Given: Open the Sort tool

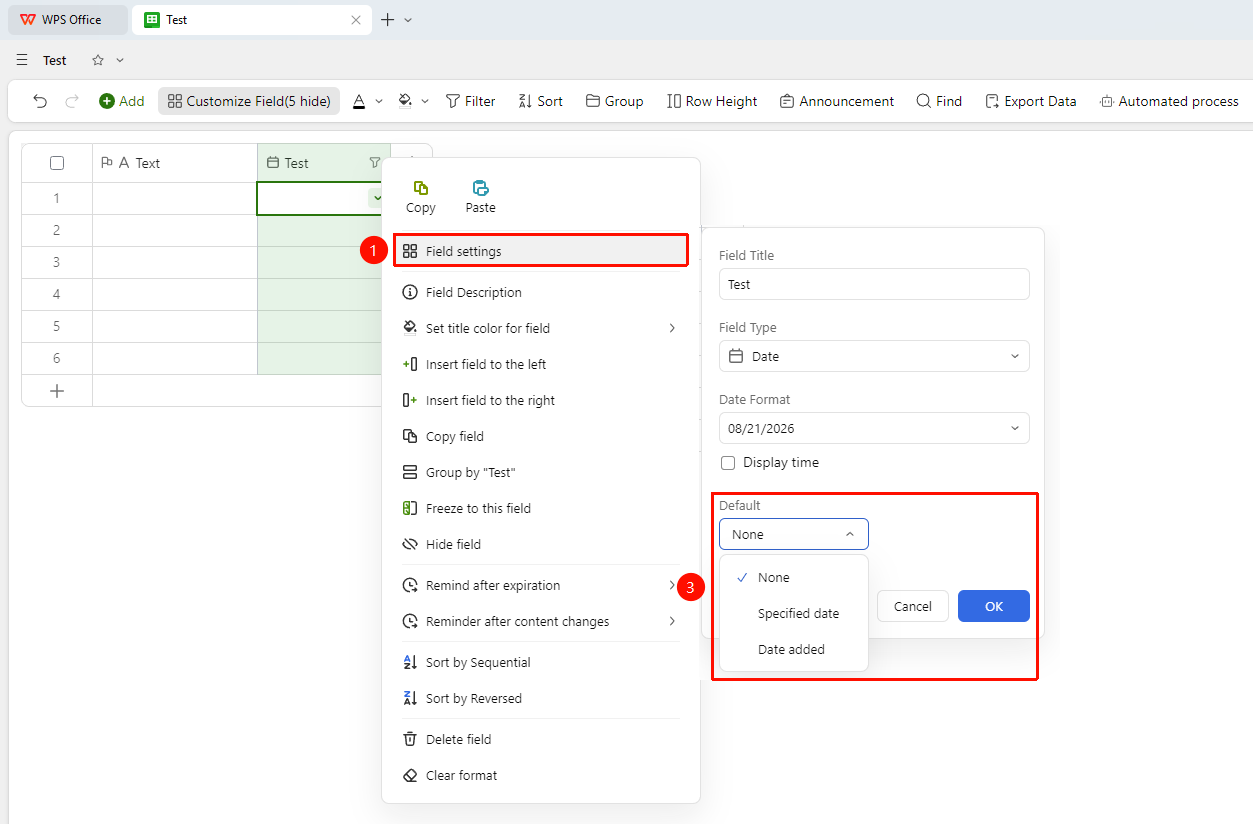Looking at the screenshot, I should (540, 101).
